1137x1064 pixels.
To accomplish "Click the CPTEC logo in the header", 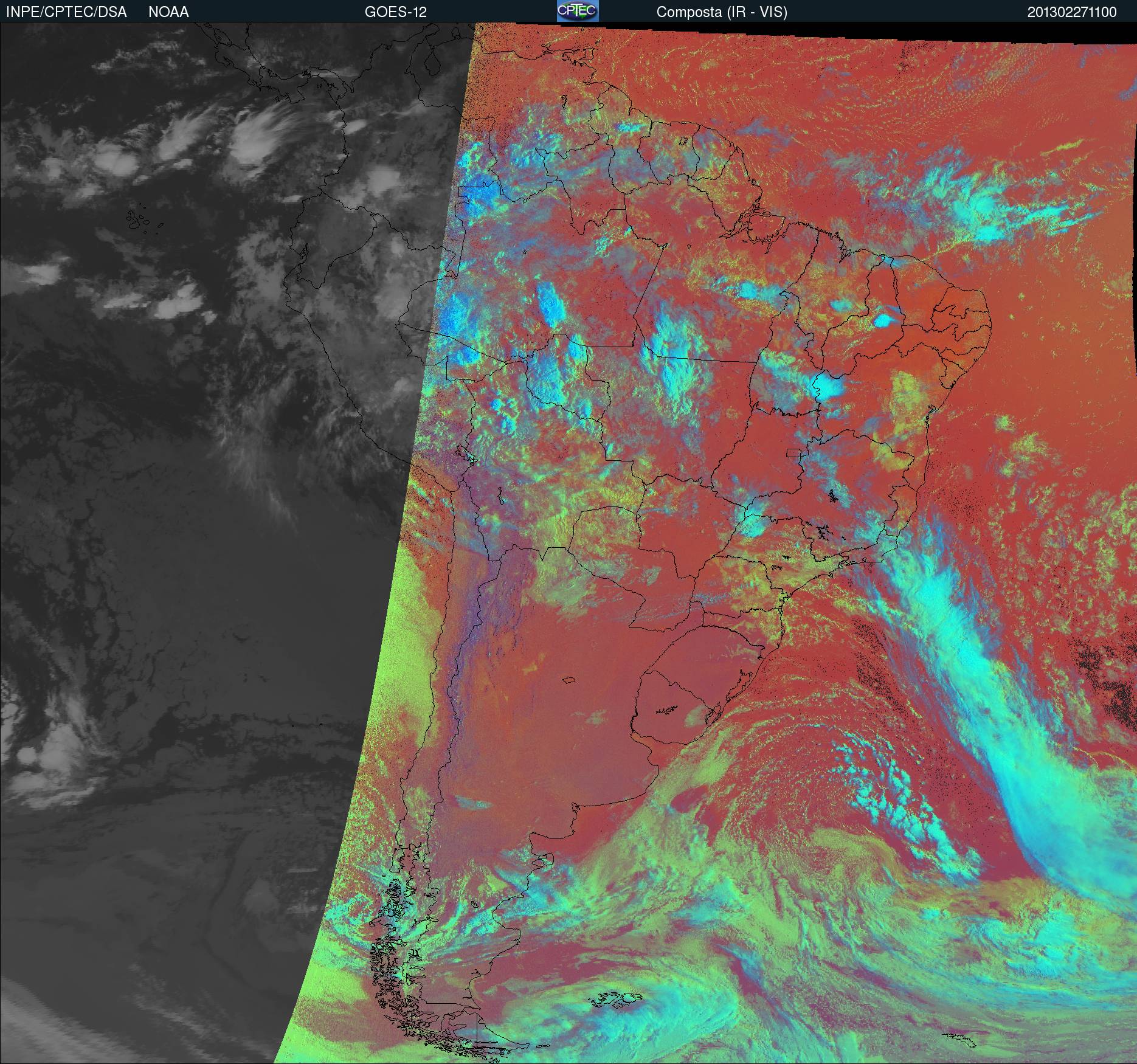I will coord(578,11).
